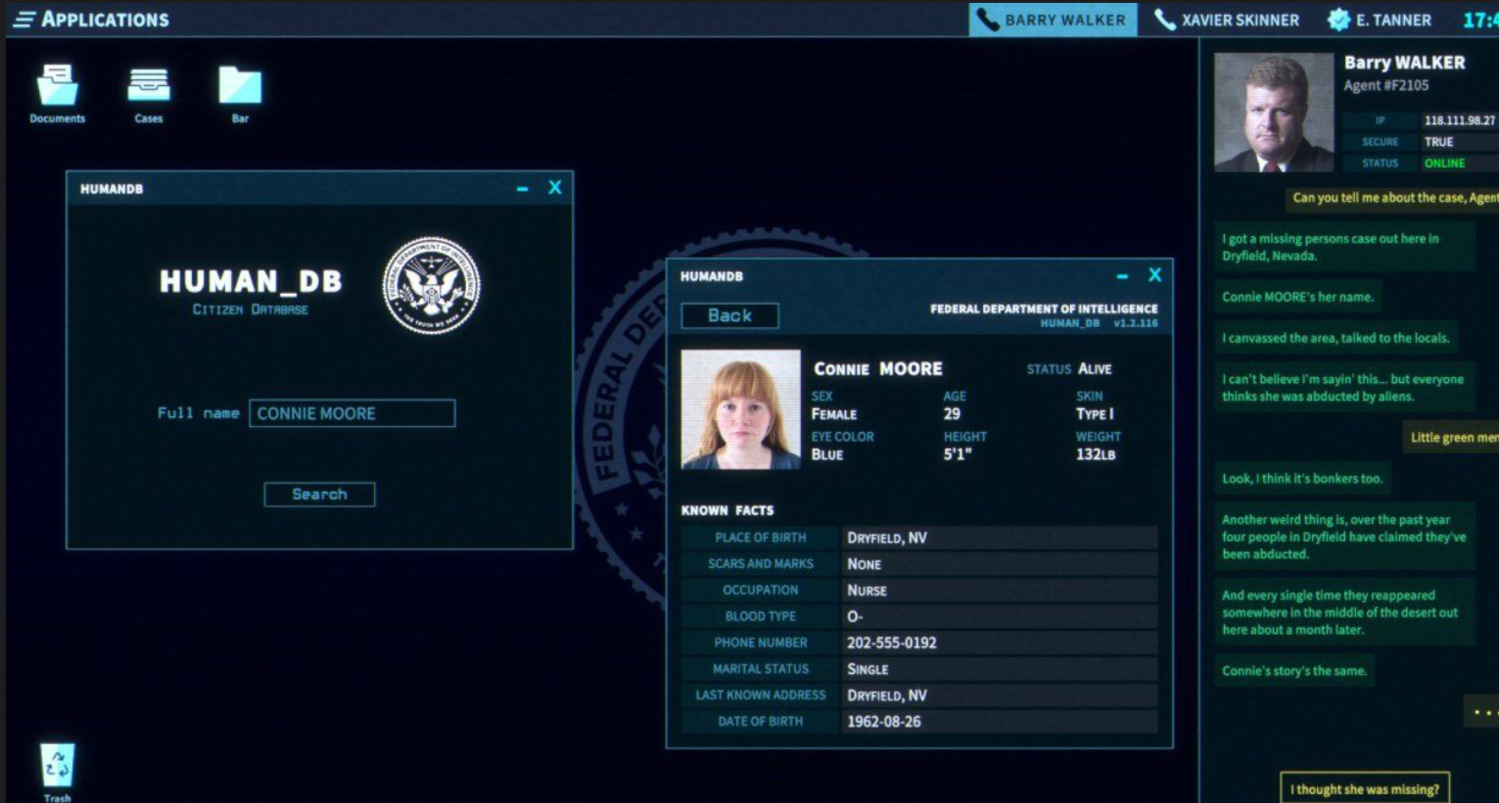Click the Back button on Connie Moore record
This screenshot has width=1499, height=803.
pyautogui.click(x=729, y=316)
